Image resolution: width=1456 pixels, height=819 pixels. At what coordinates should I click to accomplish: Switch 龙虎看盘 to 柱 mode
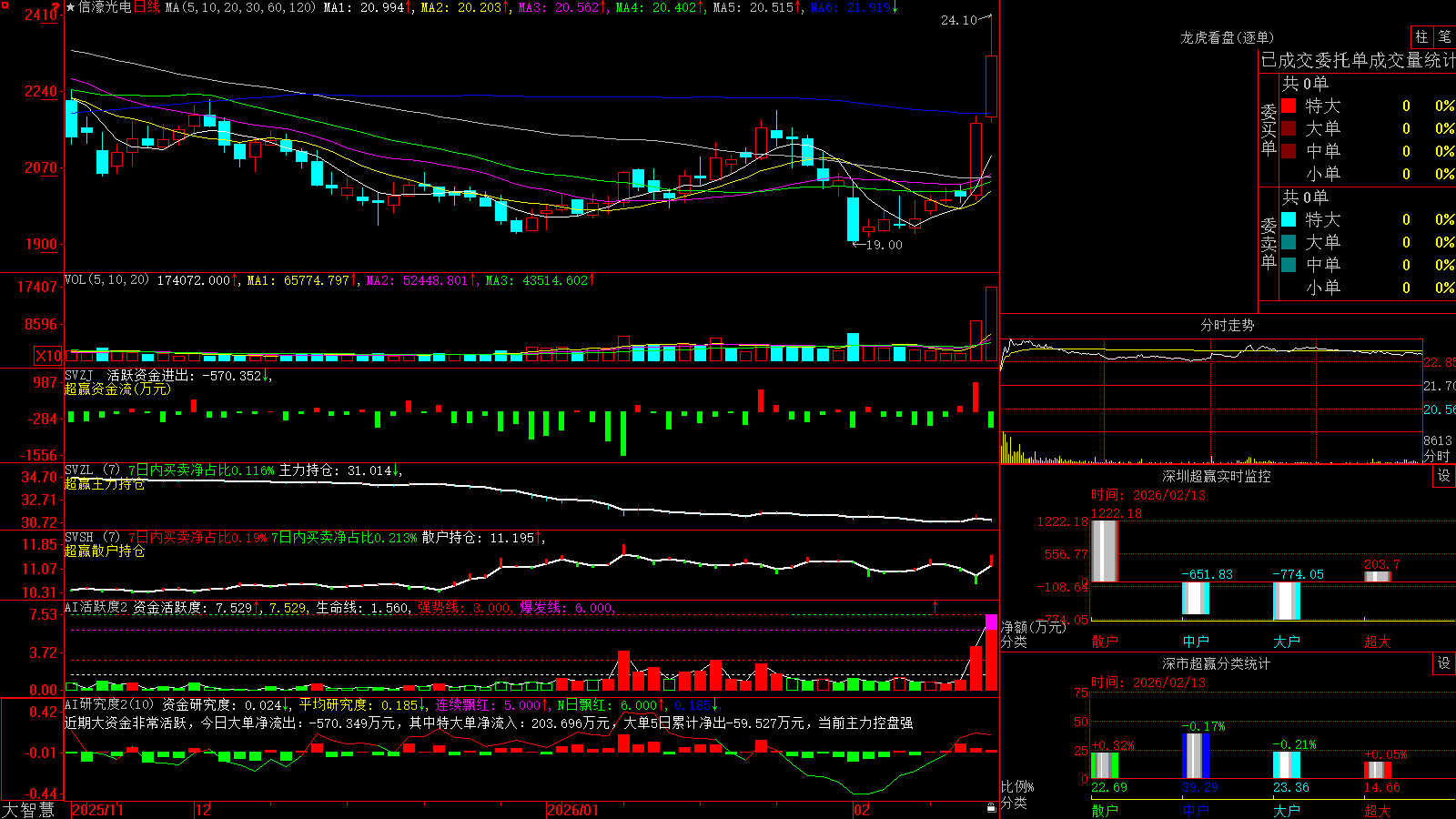click(x=1421, y=36)
